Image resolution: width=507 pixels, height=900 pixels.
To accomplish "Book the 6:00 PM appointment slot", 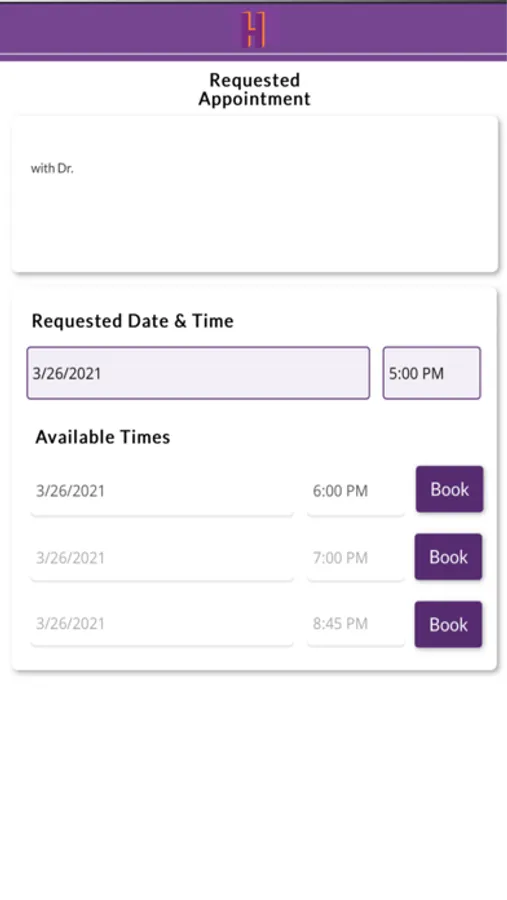I will pos(450,489).
